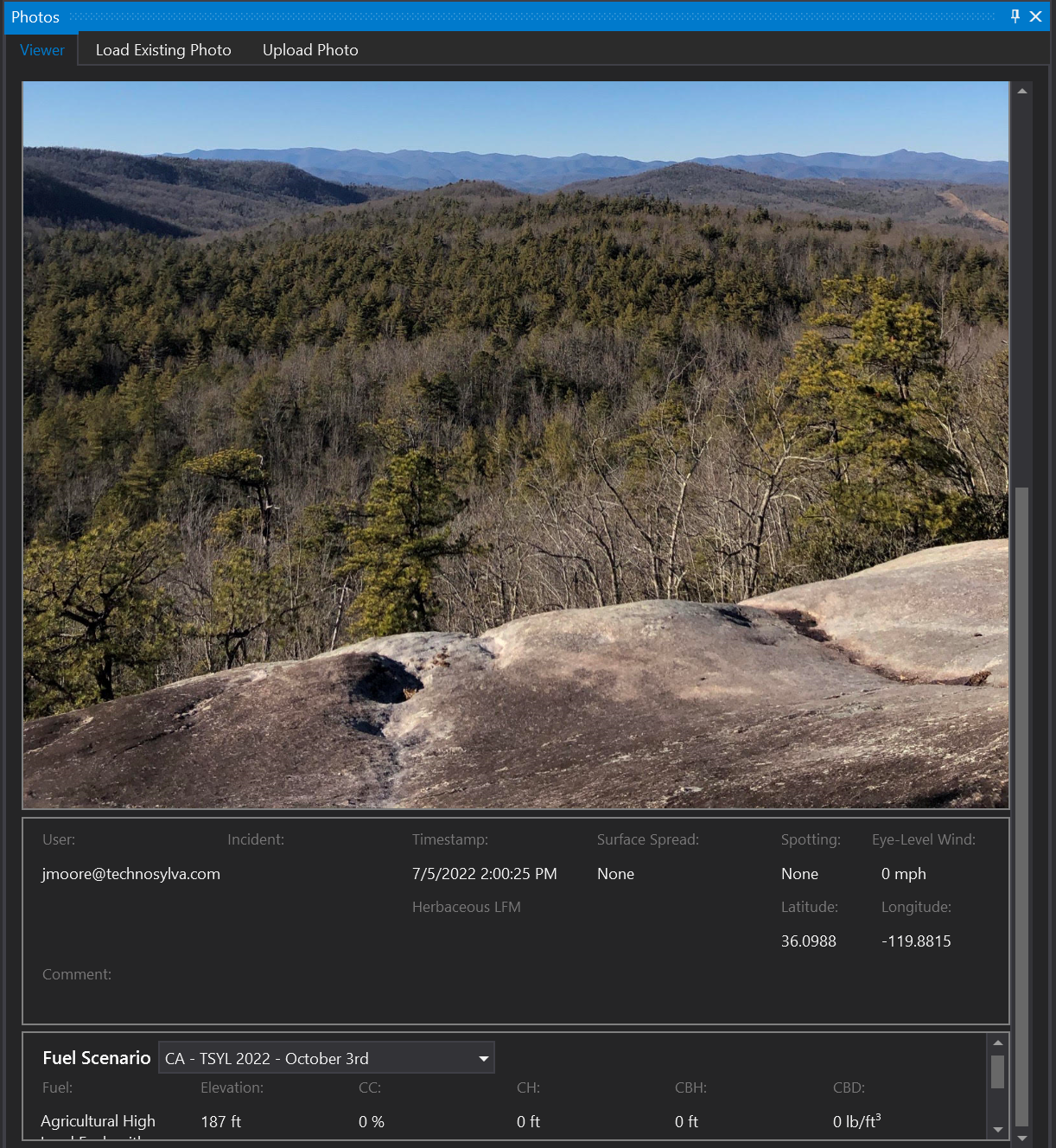Click the main scrollbar down arrow
Image resolution: width=1056 pixels, height=1148 pixels.
(1022, 1138)
